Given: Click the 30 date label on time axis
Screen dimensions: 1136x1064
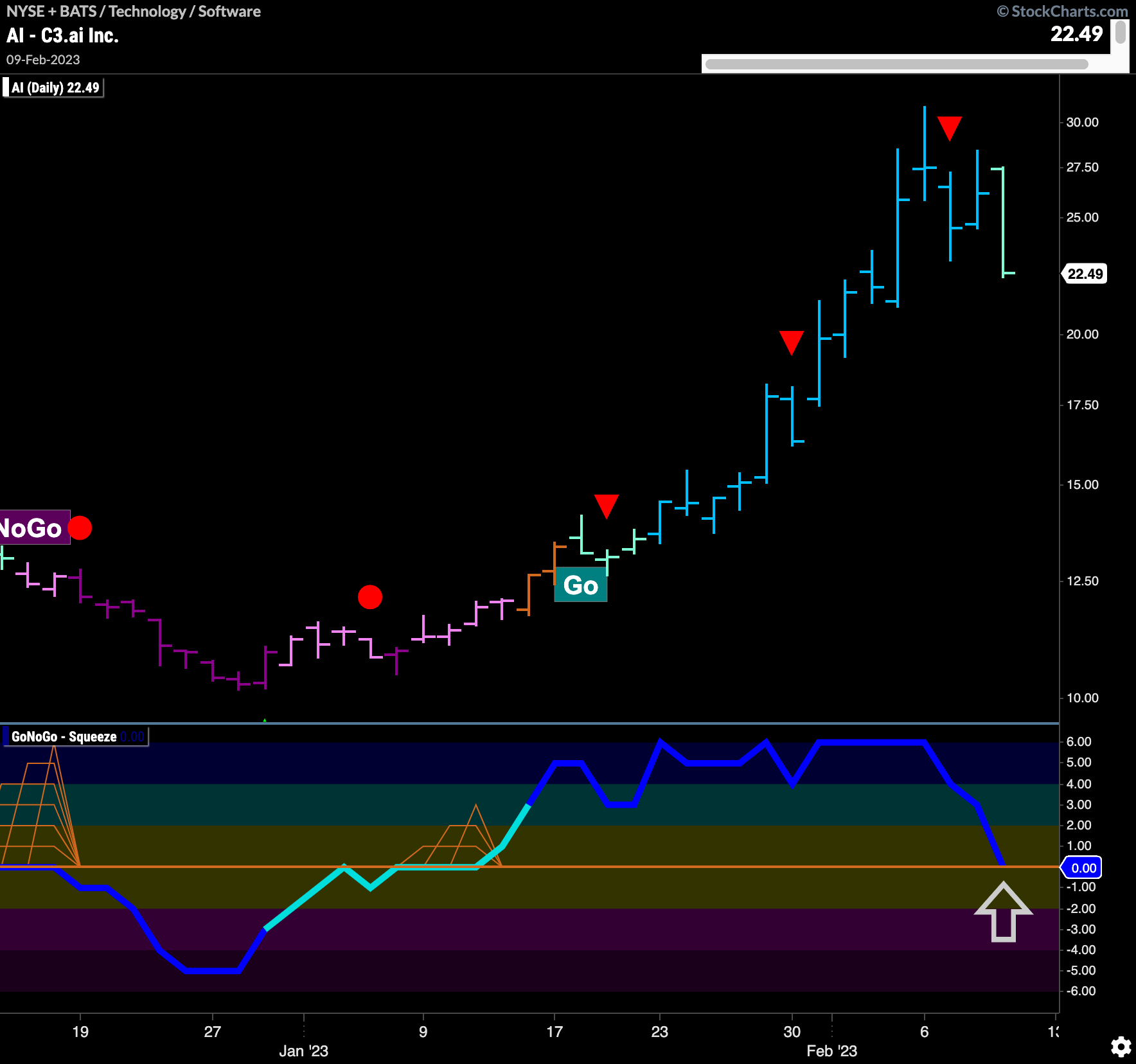Looking at the screenshot, I should pyautogui.click(x=792, y=1032).
